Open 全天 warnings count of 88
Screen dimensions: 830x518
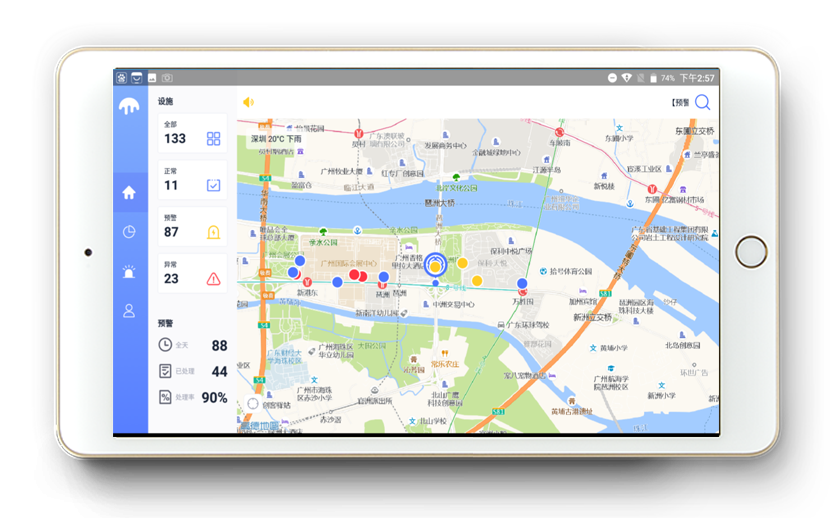click(x=192, y=345)
